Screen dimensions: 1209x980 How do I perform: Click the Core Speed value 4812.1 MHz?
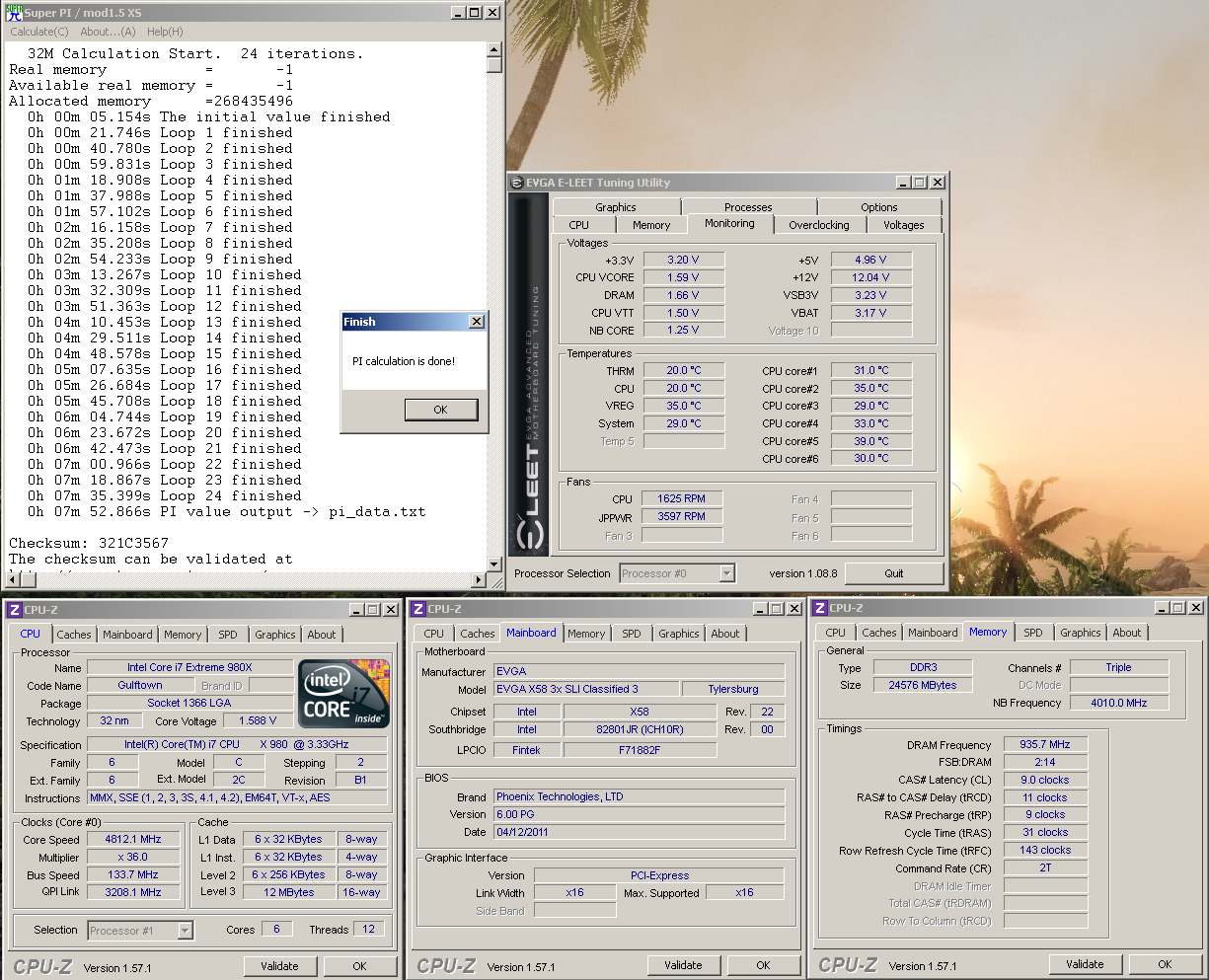pos(134,839)
